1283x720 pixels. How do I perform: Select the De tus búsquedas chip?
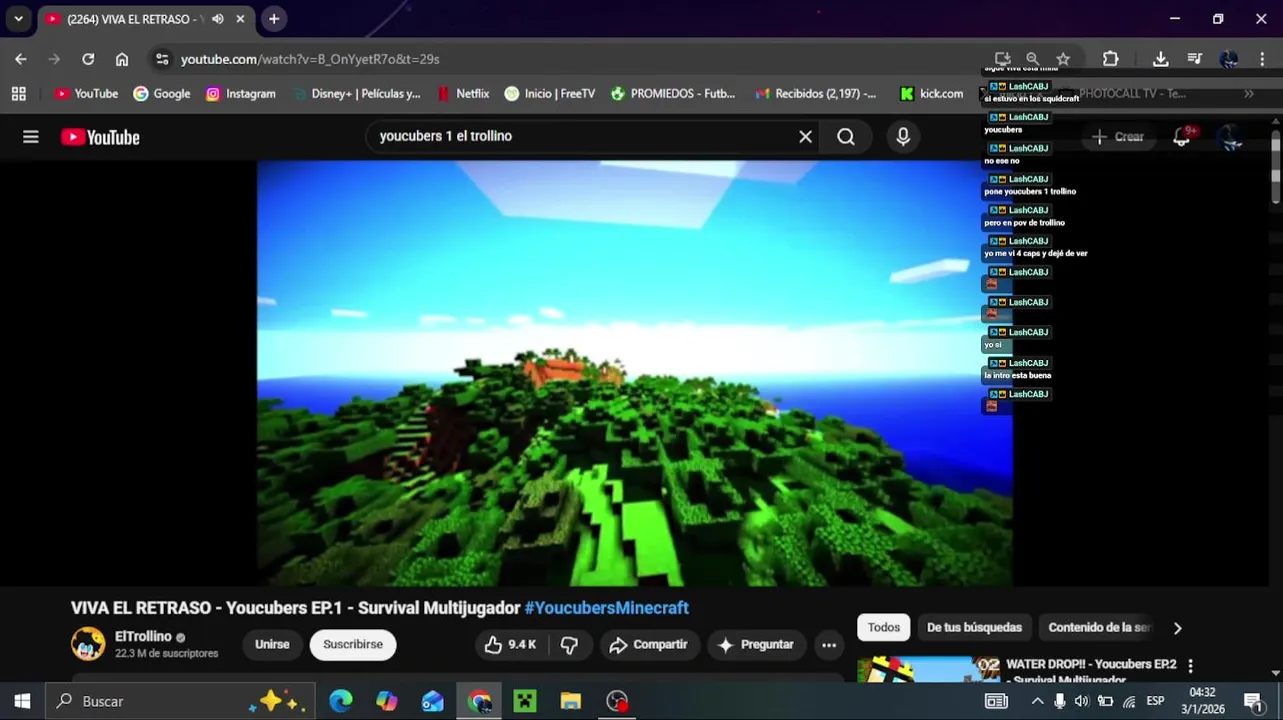pyautogui.click(x=974, y=628)
